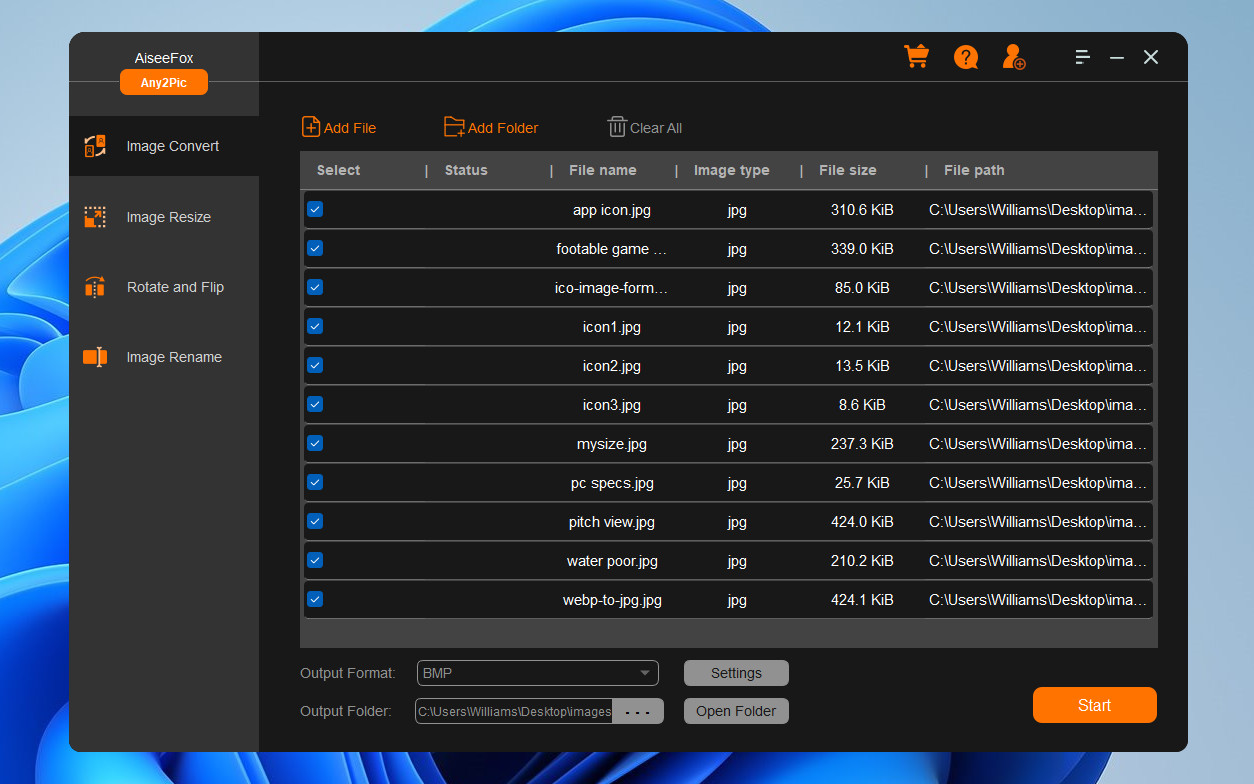Image resolution: width=1254 pixels, height=784 pixels.
Task: Uncheck the footable game row checkbox
Action: click(315, 248)
